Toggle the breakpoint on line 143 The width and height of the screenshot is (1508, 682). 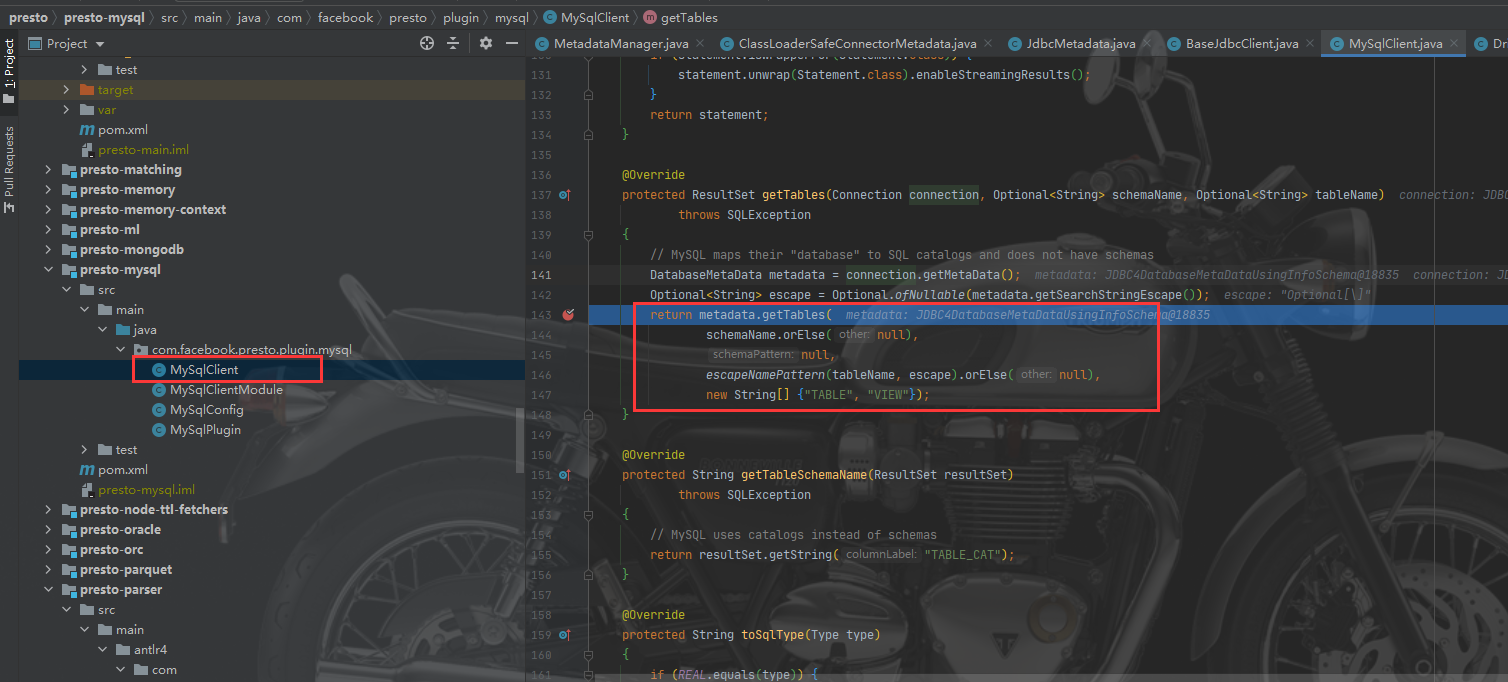point(568,315)
